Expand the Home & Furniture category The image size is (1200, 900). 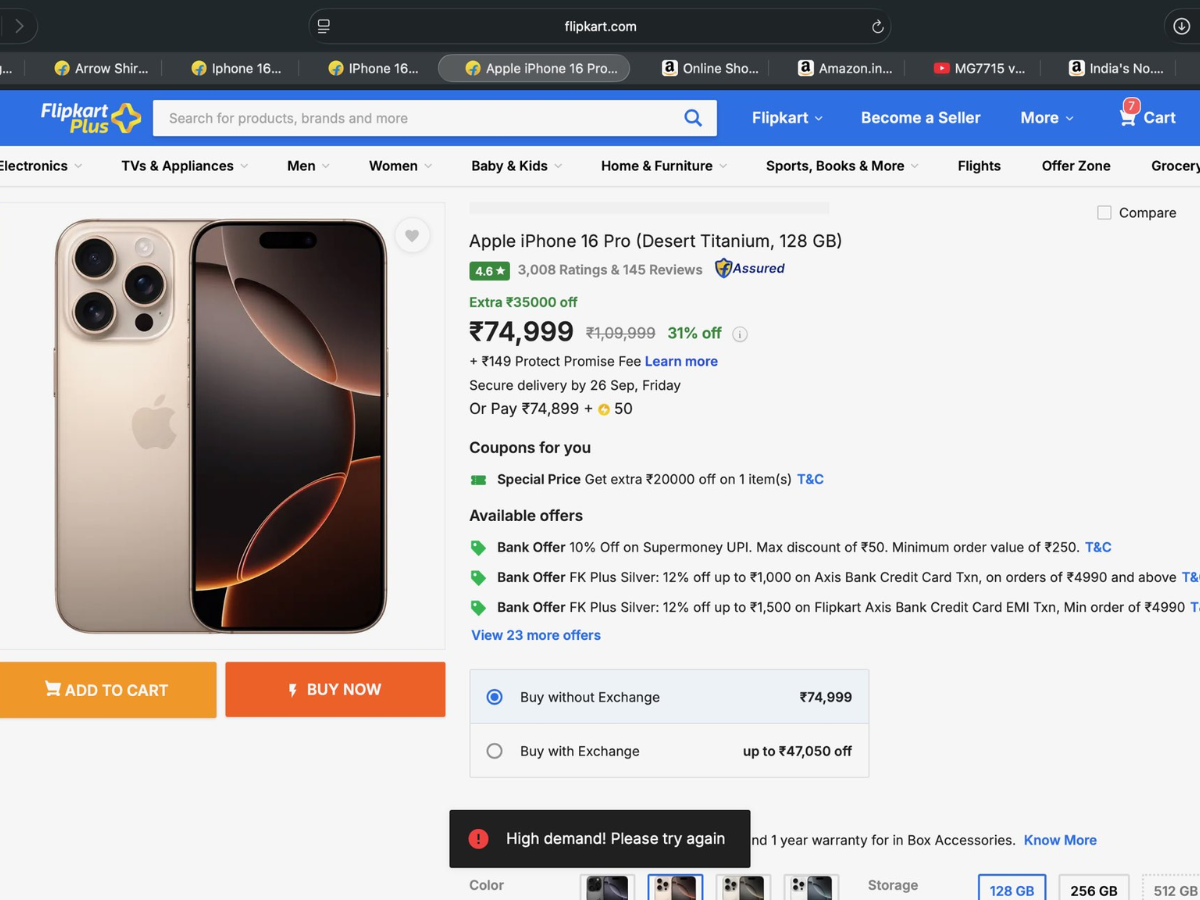click(x=663, y=166)
